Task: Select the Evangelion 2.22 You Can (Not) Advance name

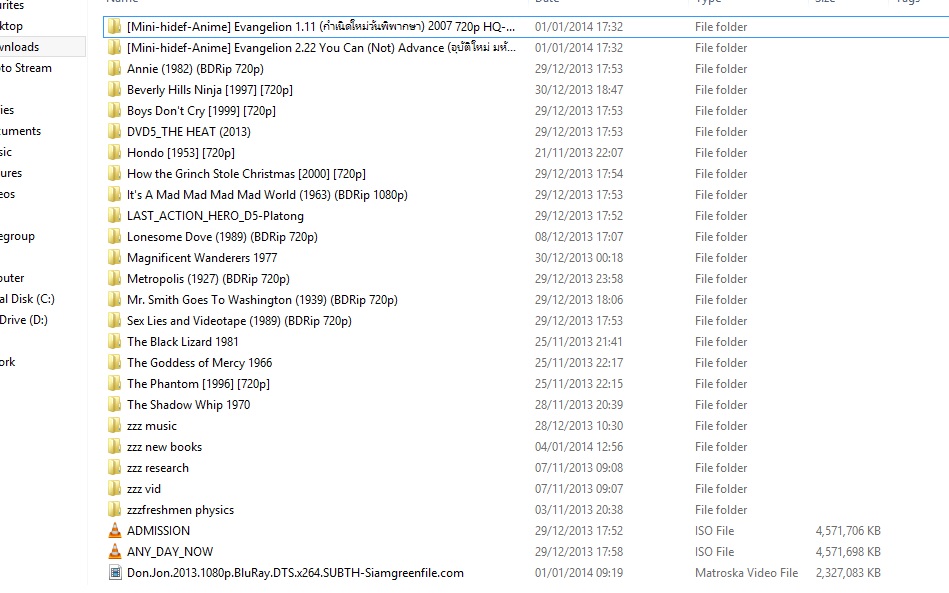Action: click(321, 47)
